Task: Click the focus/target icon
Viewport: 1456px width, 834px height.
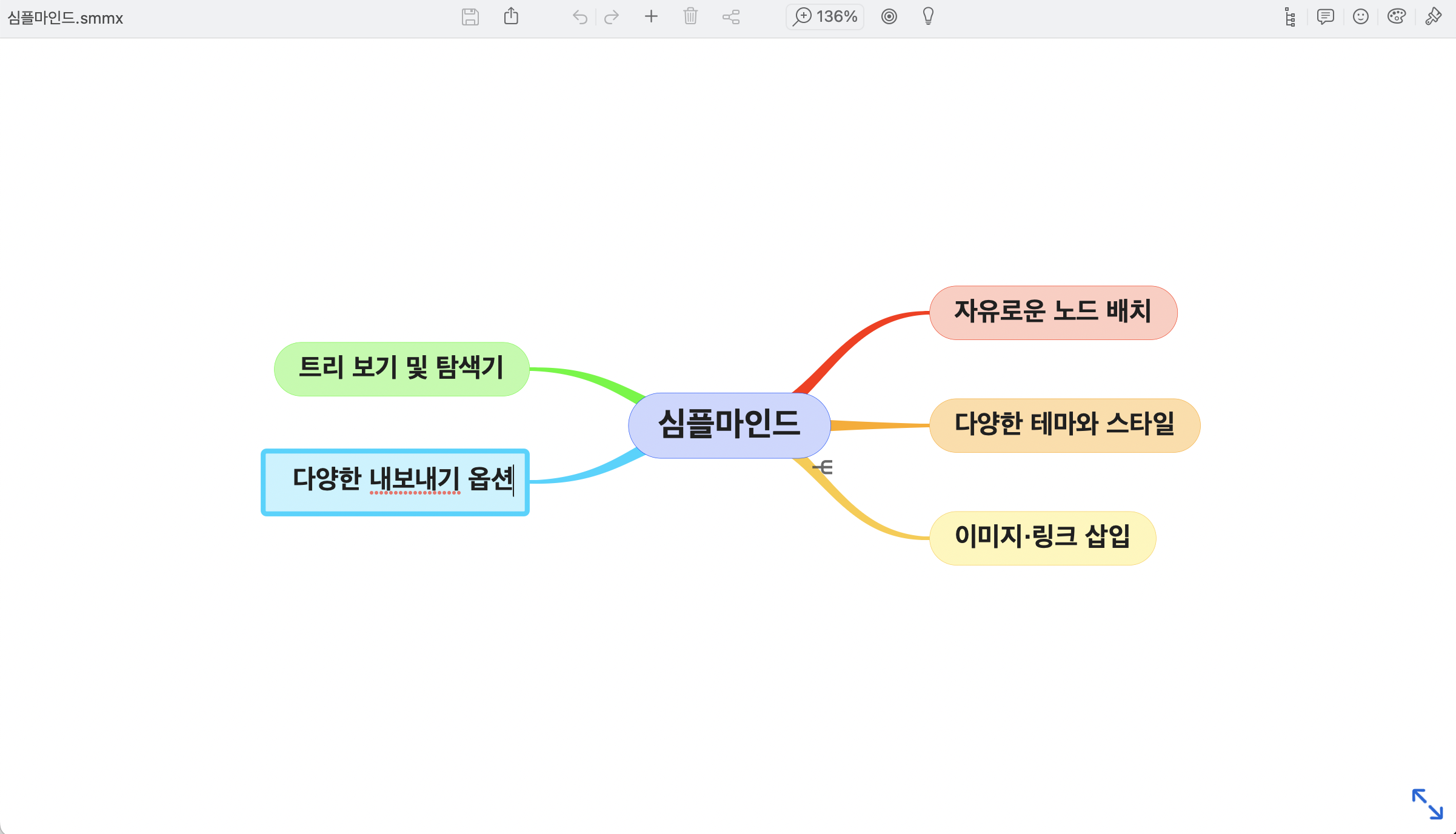Action: (889, 16)
